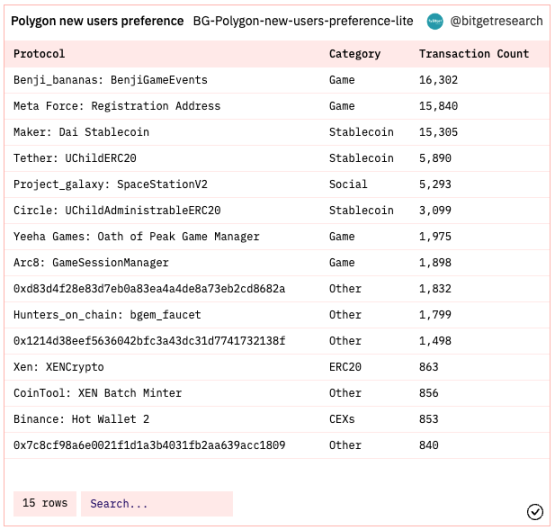Screen dimensions: 555x530
Task: Click transaction count 863
Action: pyautogui.click(x=429, y=367)
